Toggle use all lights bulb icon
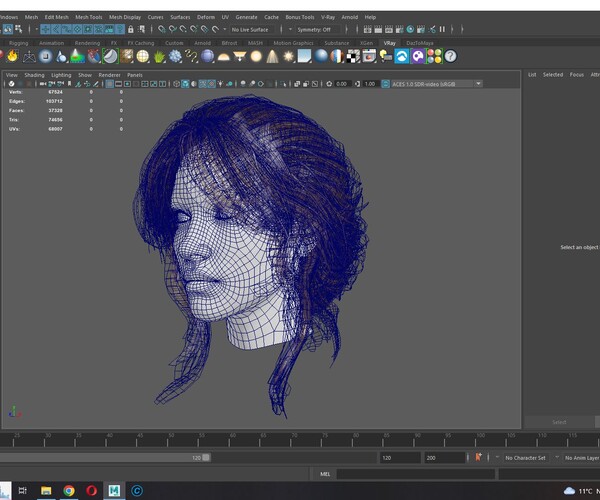 (x=220, y=84)
